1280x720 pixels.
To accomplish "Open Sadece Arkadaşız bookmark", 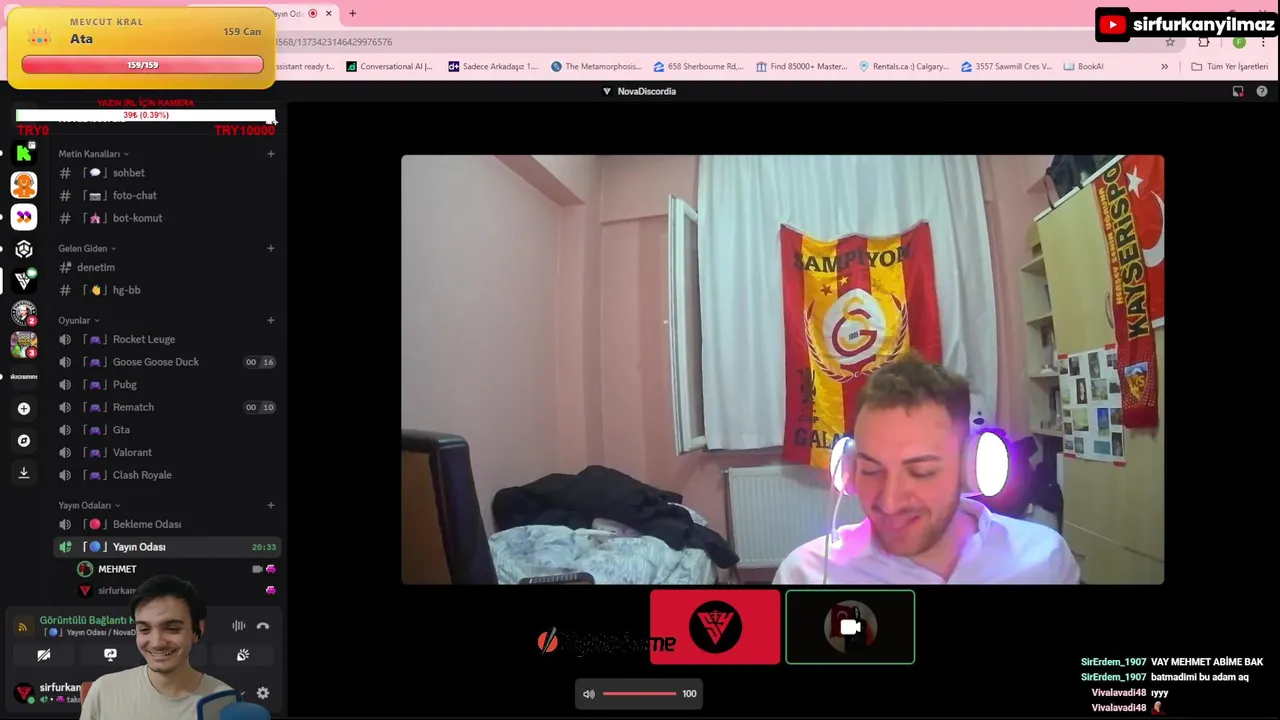I will coord(493,66).
